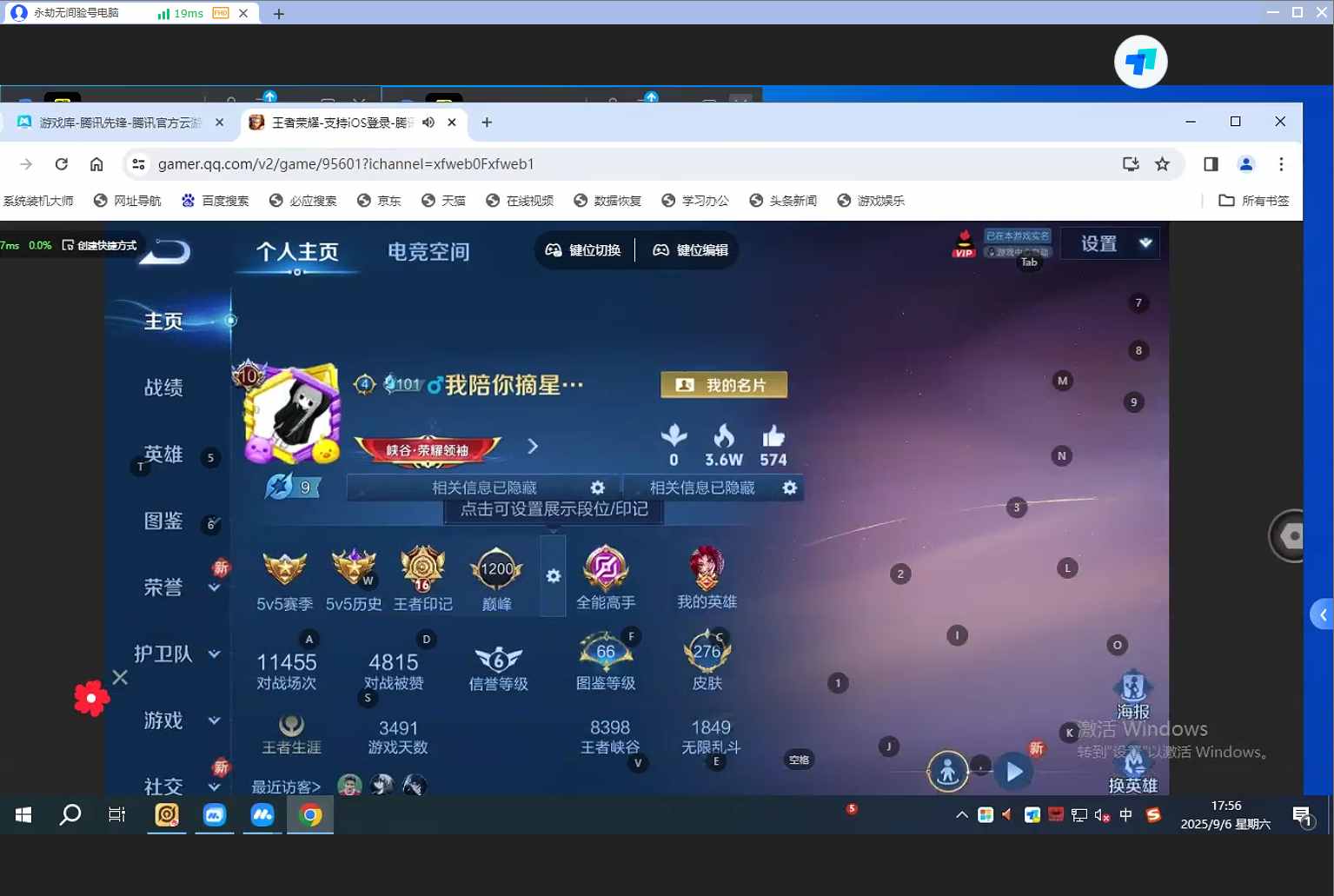Click the 5v5赛季 badge icon
The height and width of the screenshot is (896, 1334).
(x=285, y=569)
